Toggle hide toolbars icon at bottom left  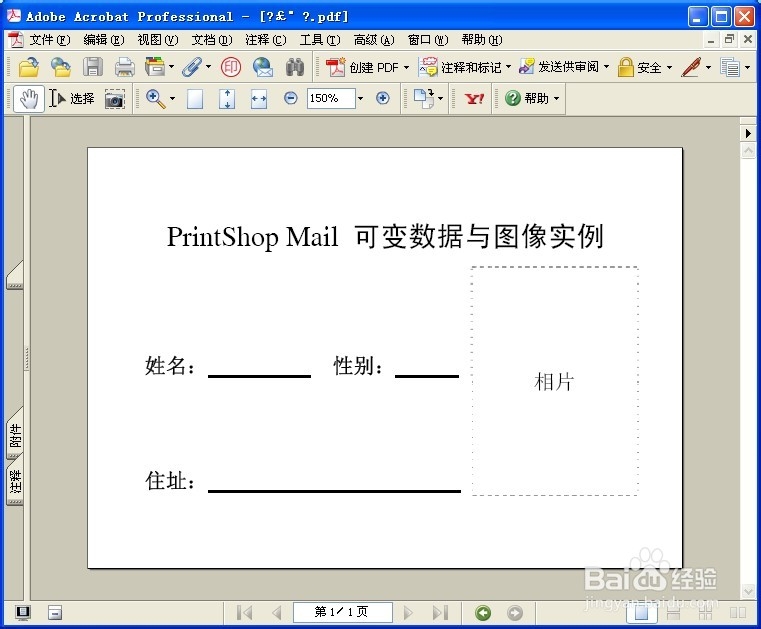55,613
